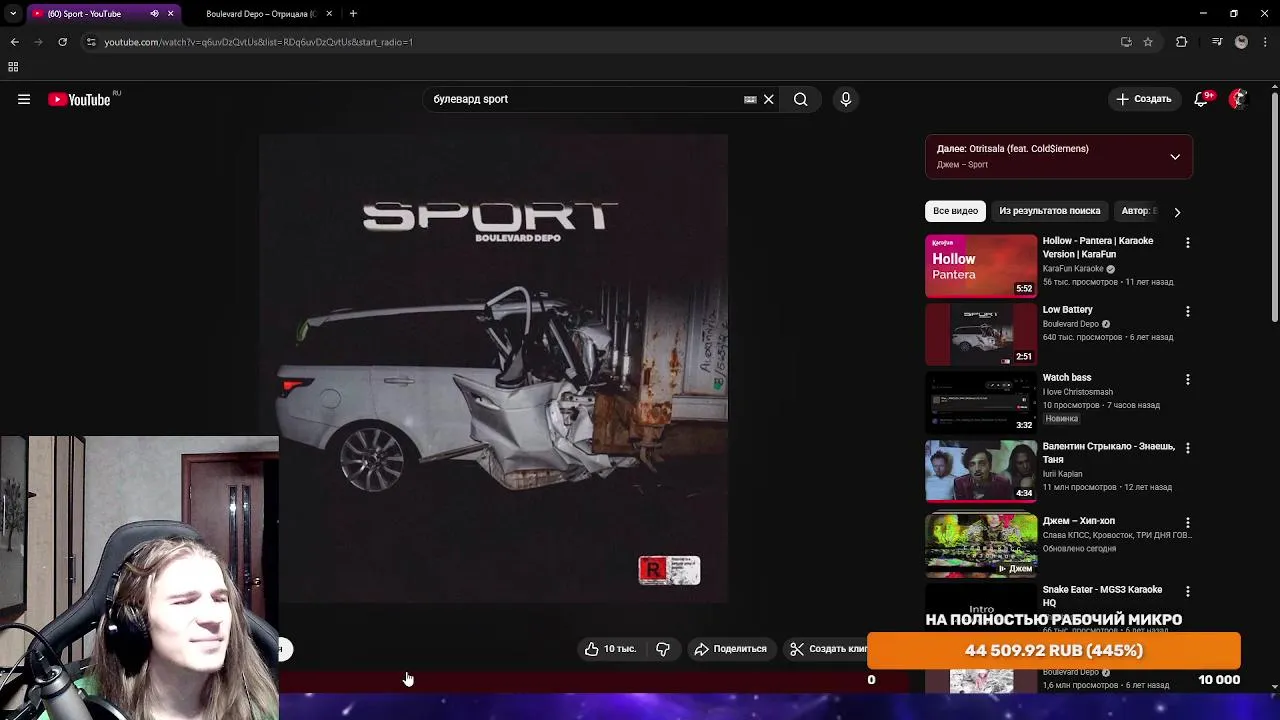The height and width of the screenshot is (720, 1280).
Task: Open Валентин Стрыкало video thumbnail
Action: tap(981, 470)
